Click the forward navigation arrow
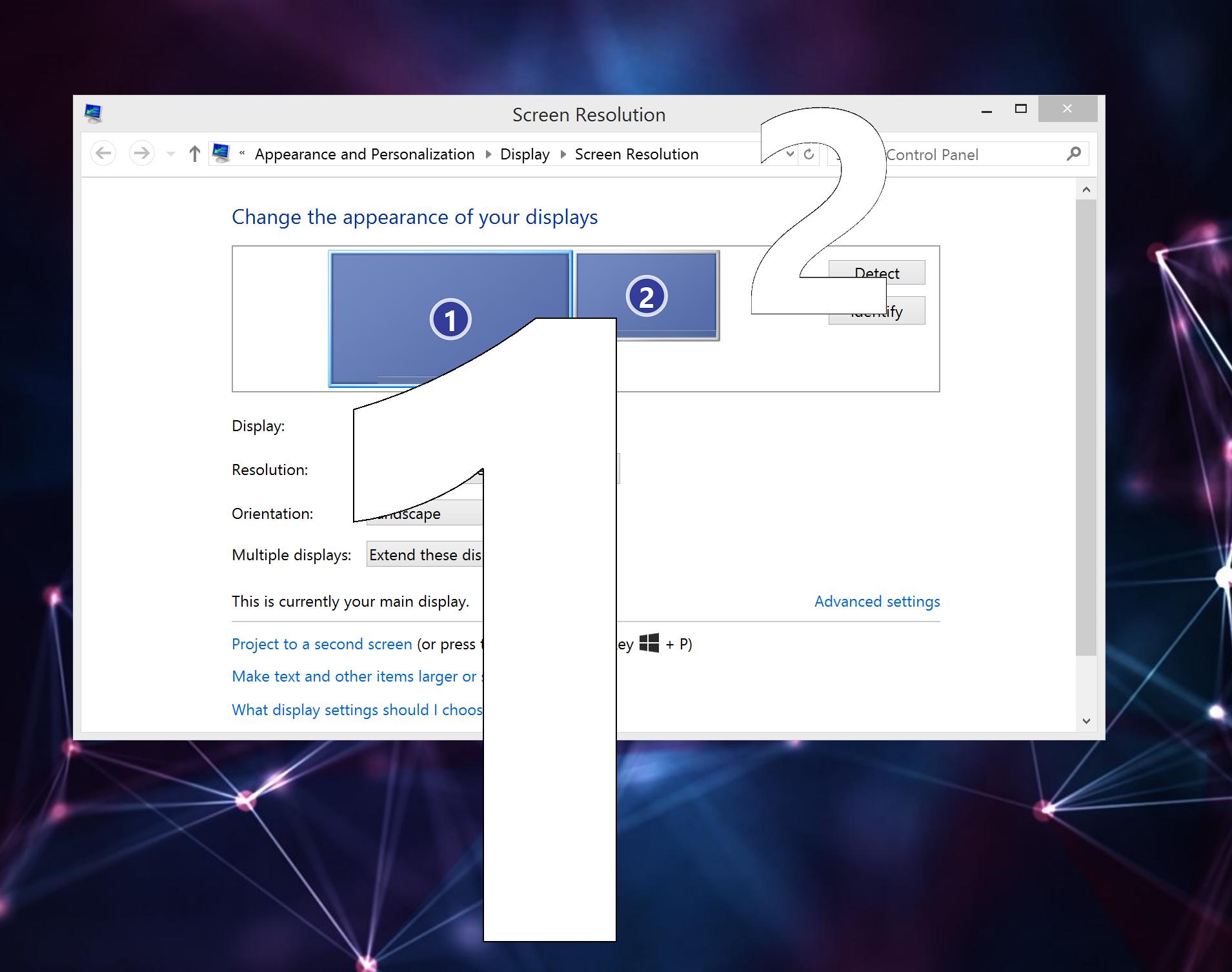The height and width of the screenshot is (972, 1232). [x=141, y=153]
